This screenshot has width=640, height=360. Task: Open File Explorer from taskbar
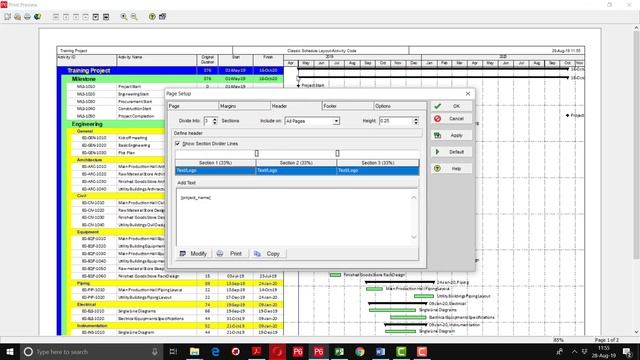click(195, 351)
